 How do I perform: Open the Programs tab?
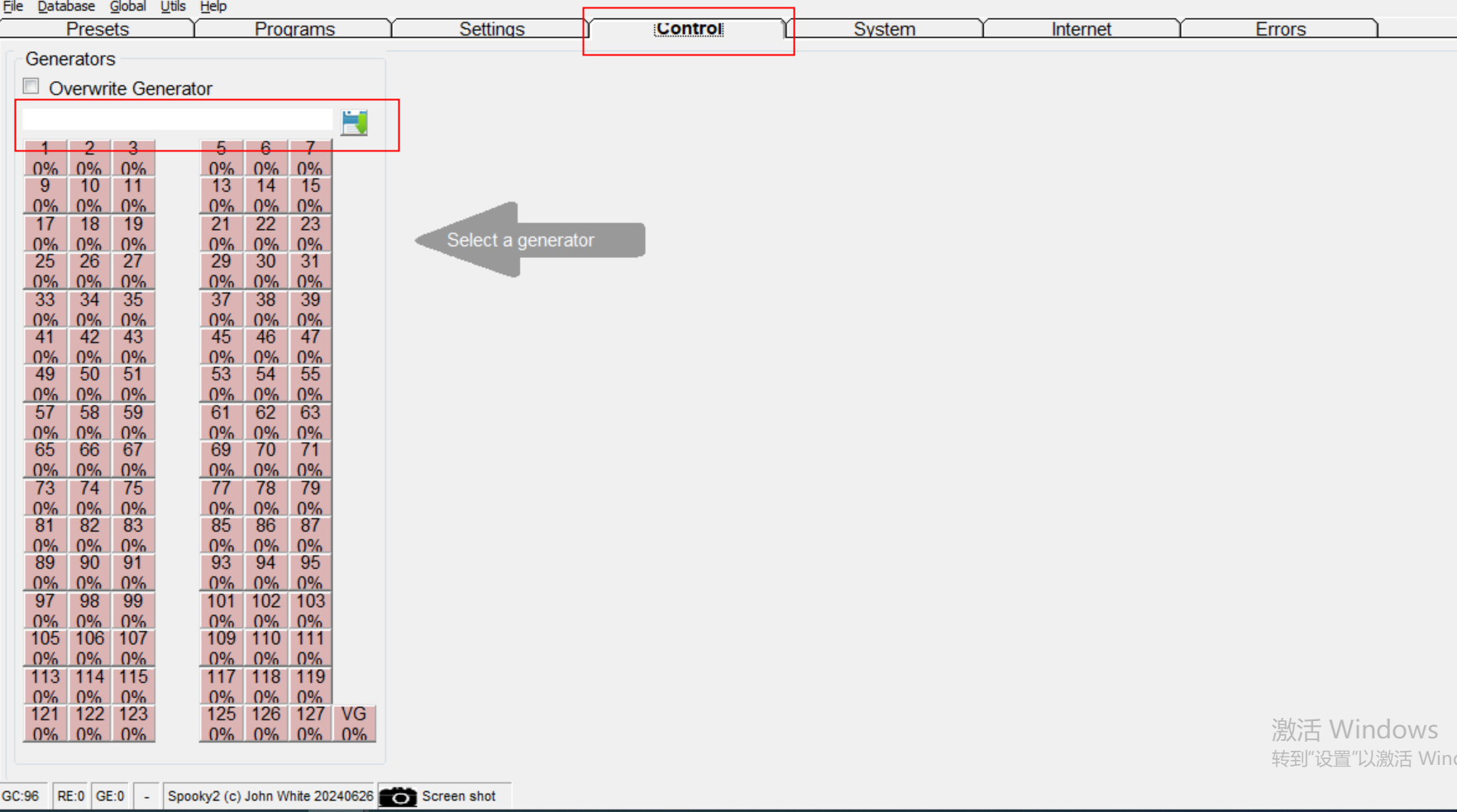[294, 29]
